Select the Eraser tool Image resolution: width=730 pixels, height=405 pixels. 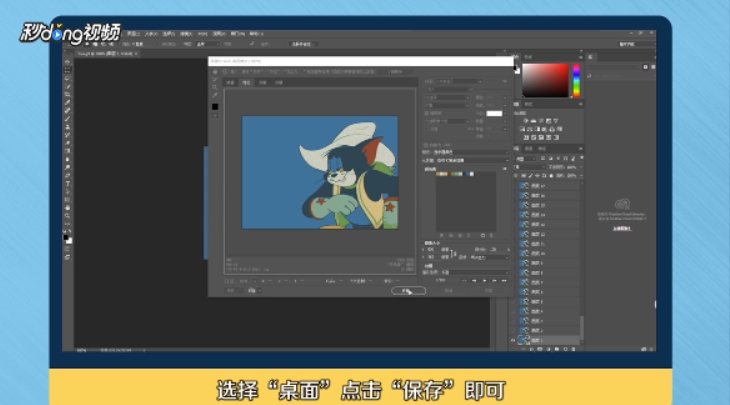point(68,143)
